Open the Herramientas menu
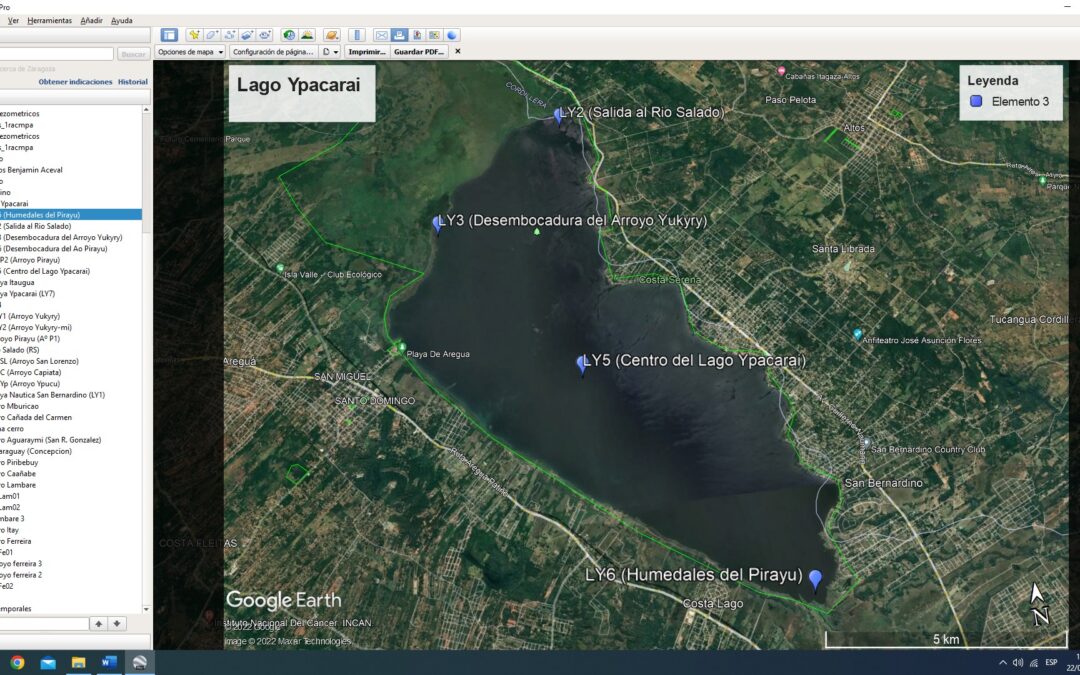The height and width of the screenshot is (675, 1080). (50, 21)
